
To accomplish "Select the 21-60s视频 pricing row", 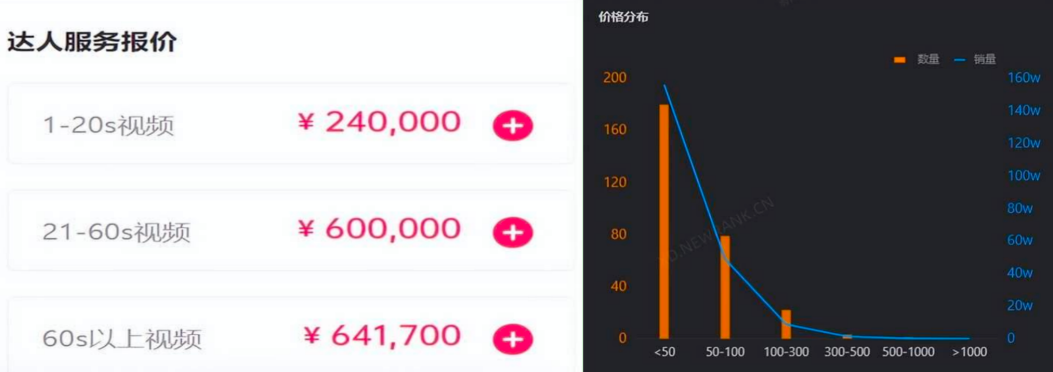I will tap(291, 230).
